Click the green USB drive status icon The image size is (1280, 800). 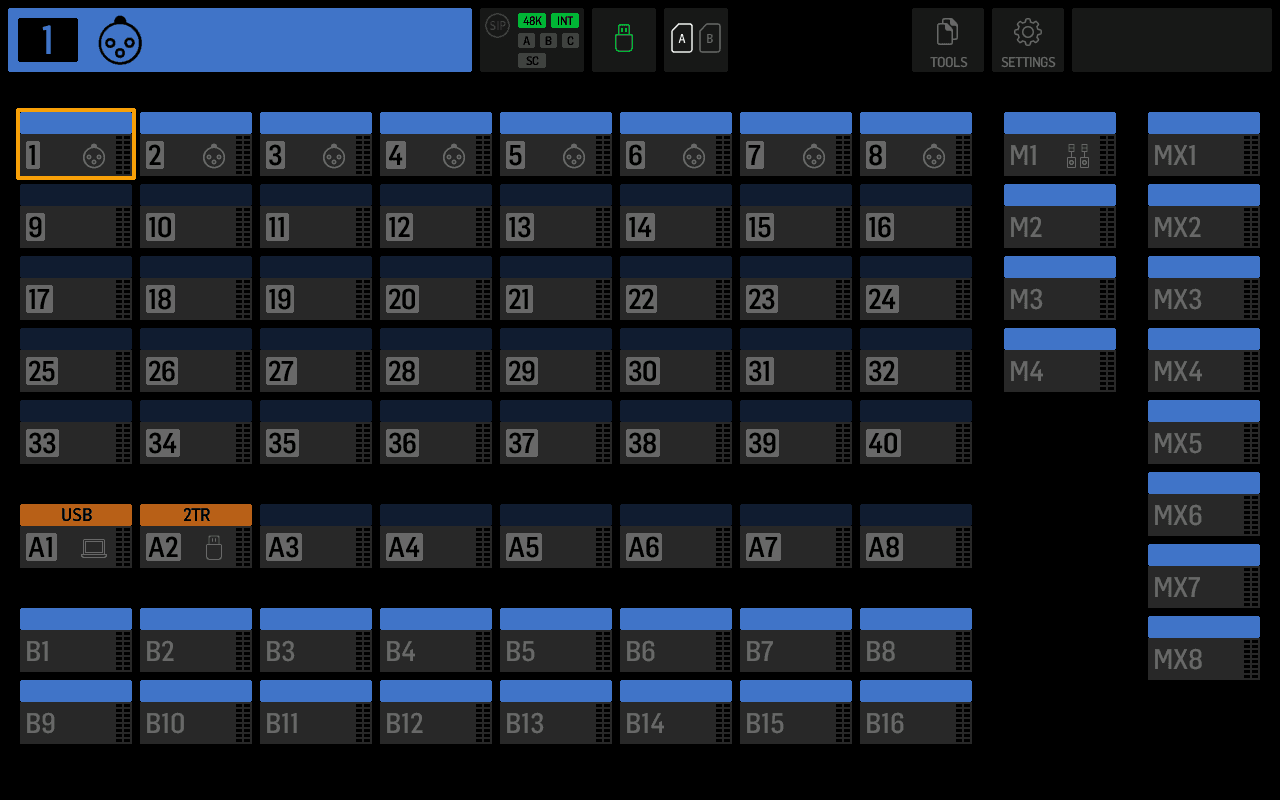[624, 40]
